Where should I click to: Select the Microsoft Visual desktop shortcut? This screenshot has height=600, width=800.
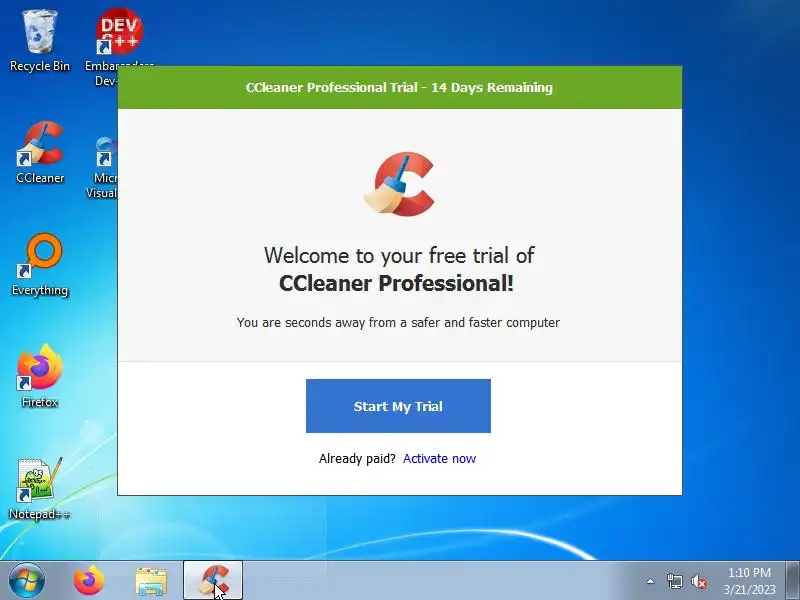(x=104, y=167)
